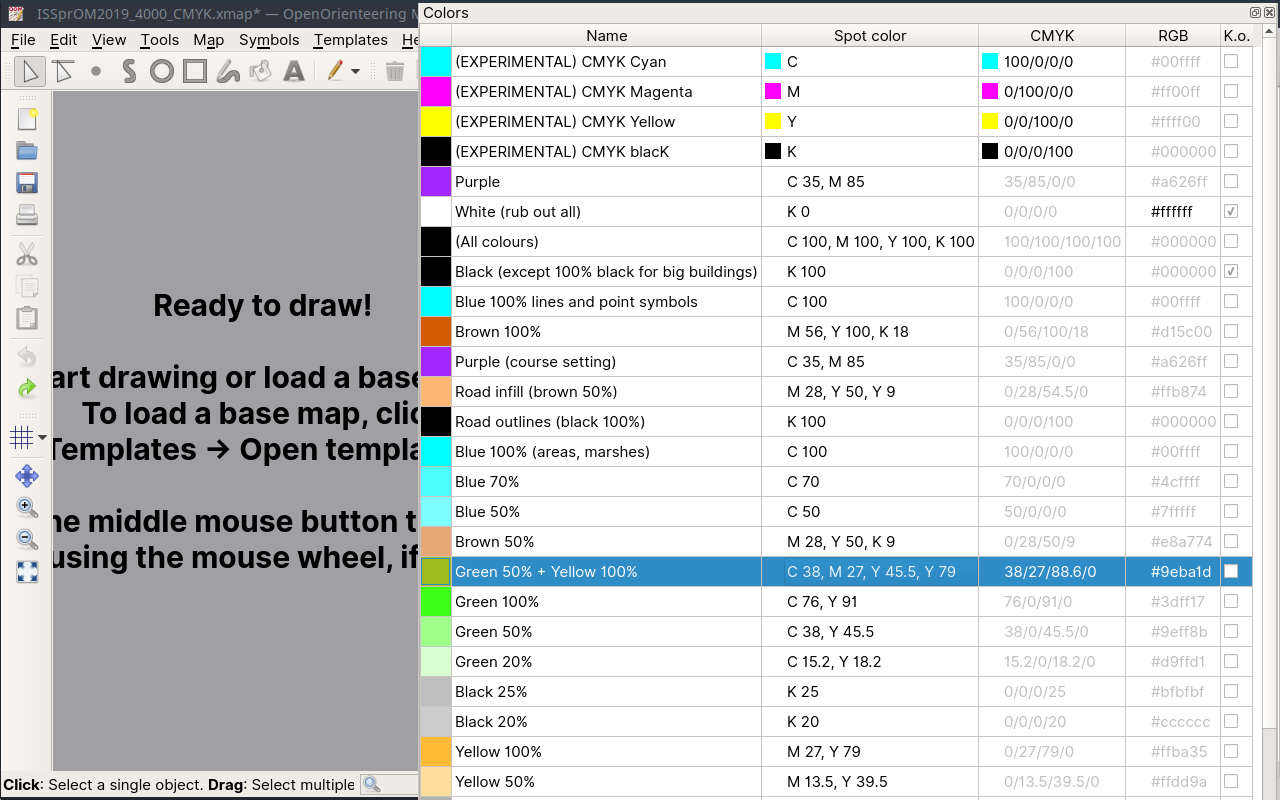
Task: Click the Open folder icon
Action: (27, 151)
